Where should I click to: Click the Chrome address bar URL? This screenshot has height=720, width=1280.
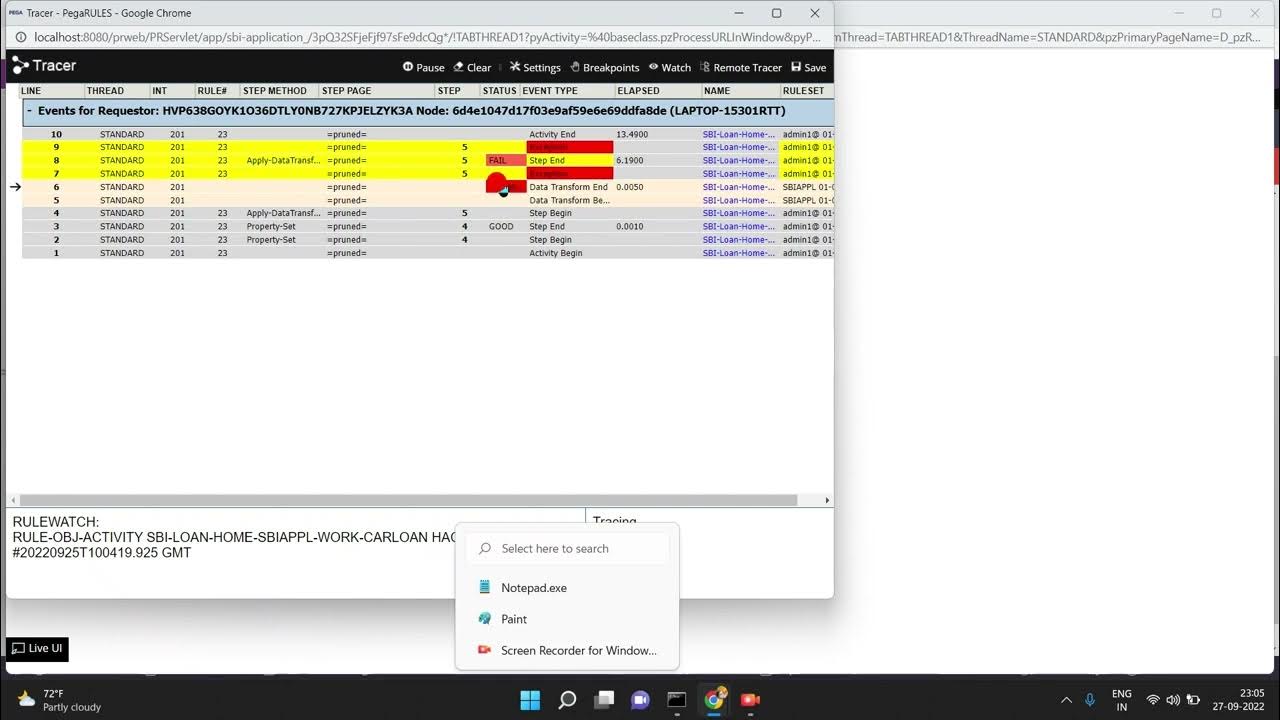(428, 37)
